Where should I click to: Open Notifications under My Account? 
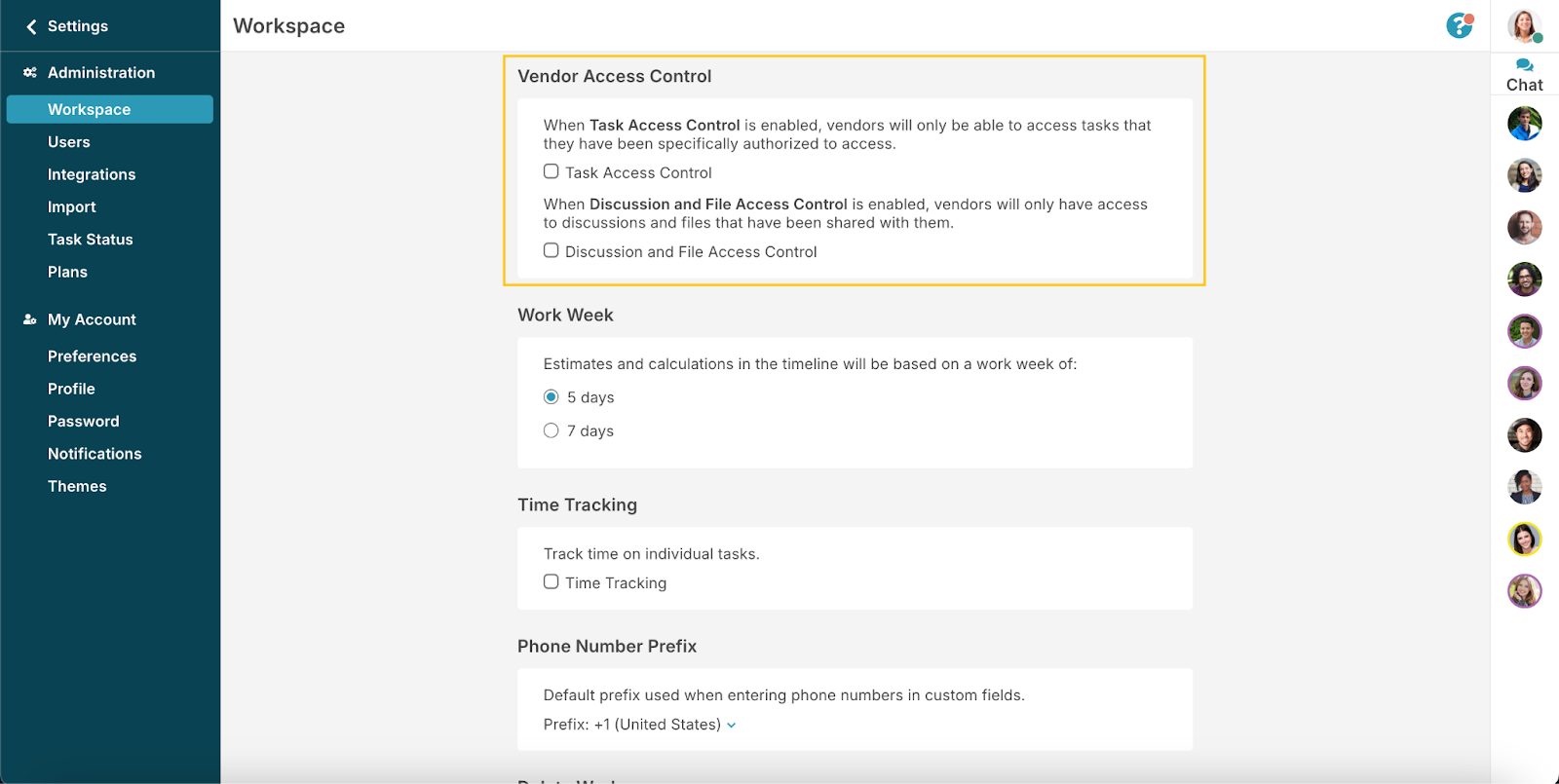pyautogui.click(x=95, y=454)
